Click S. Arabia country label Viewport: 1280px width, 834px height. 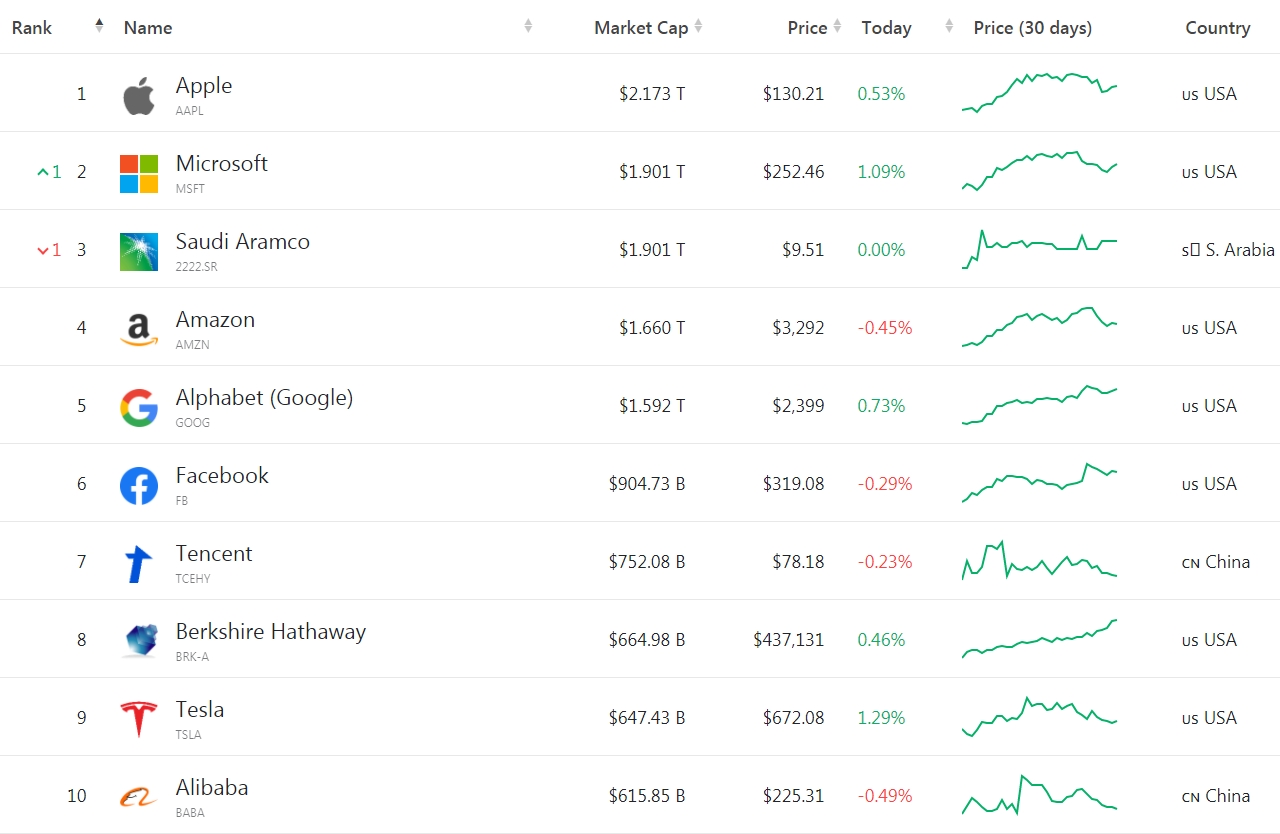(1229, 250)
